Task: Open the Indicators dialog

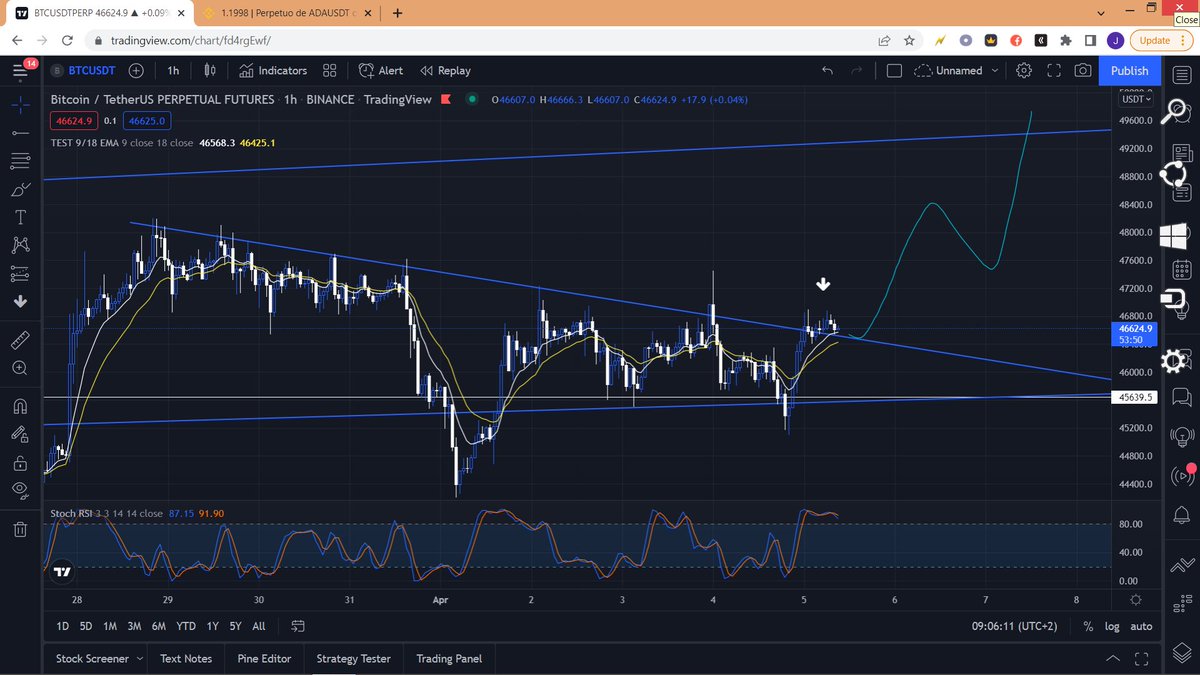Action: point(273,70)
